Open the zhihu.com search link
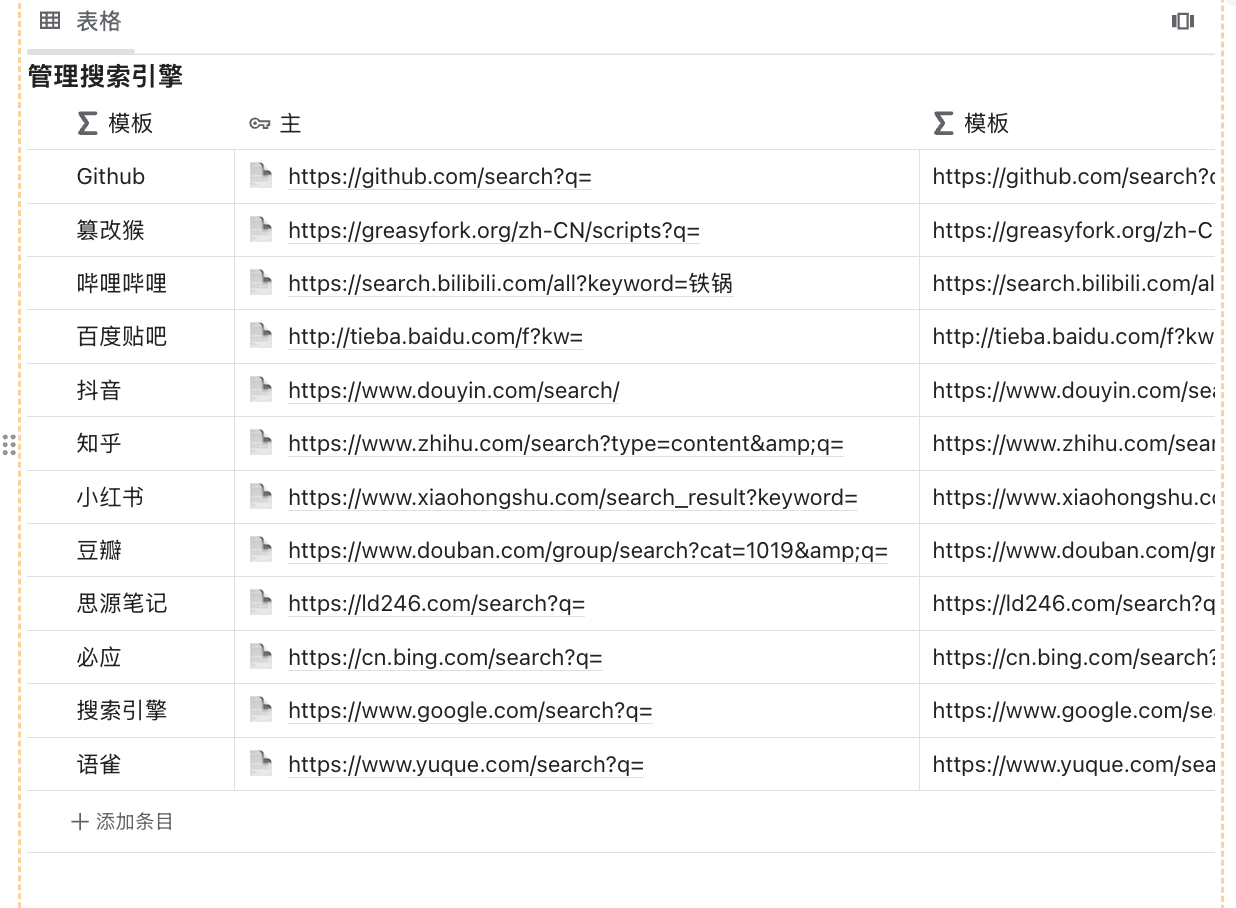Viewport: 1236px width, 908px height. 565,443
